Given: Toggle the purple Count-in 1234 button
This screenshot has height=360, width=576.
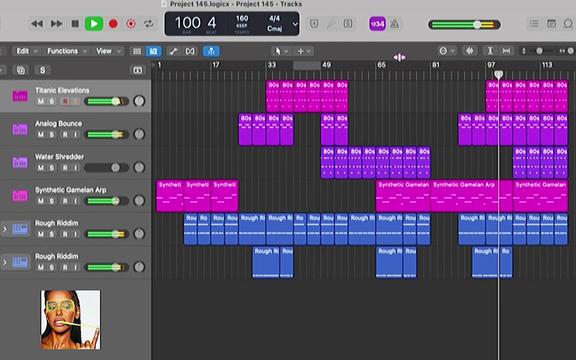Looking at the screenshot, I should tap(377, 24).
